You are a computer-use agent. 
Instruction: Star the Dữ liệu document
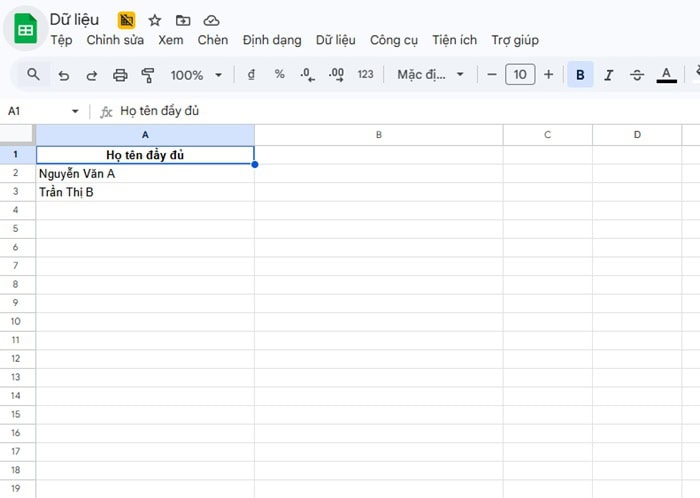[x=155, y=20]
